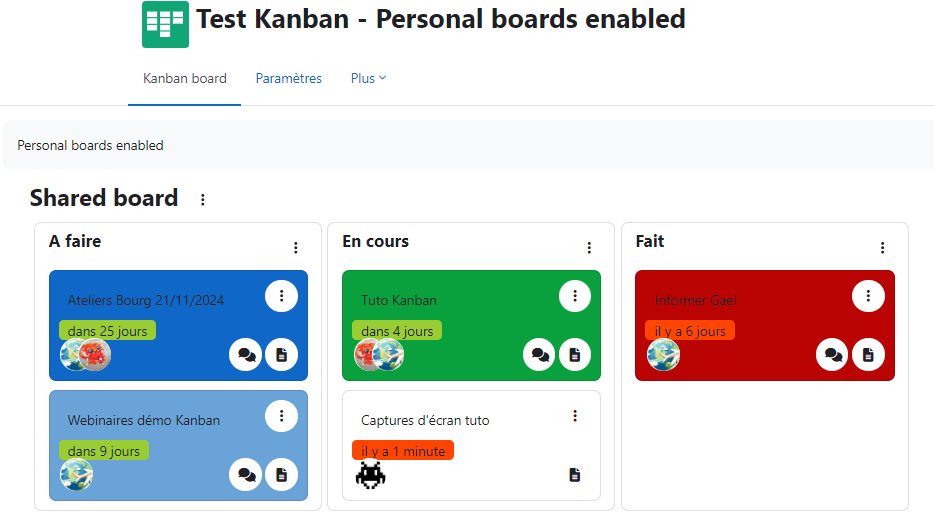Show details of Ateliers Bourg card
The height and width of the screenshot is (519, 934).
point(281,355)
